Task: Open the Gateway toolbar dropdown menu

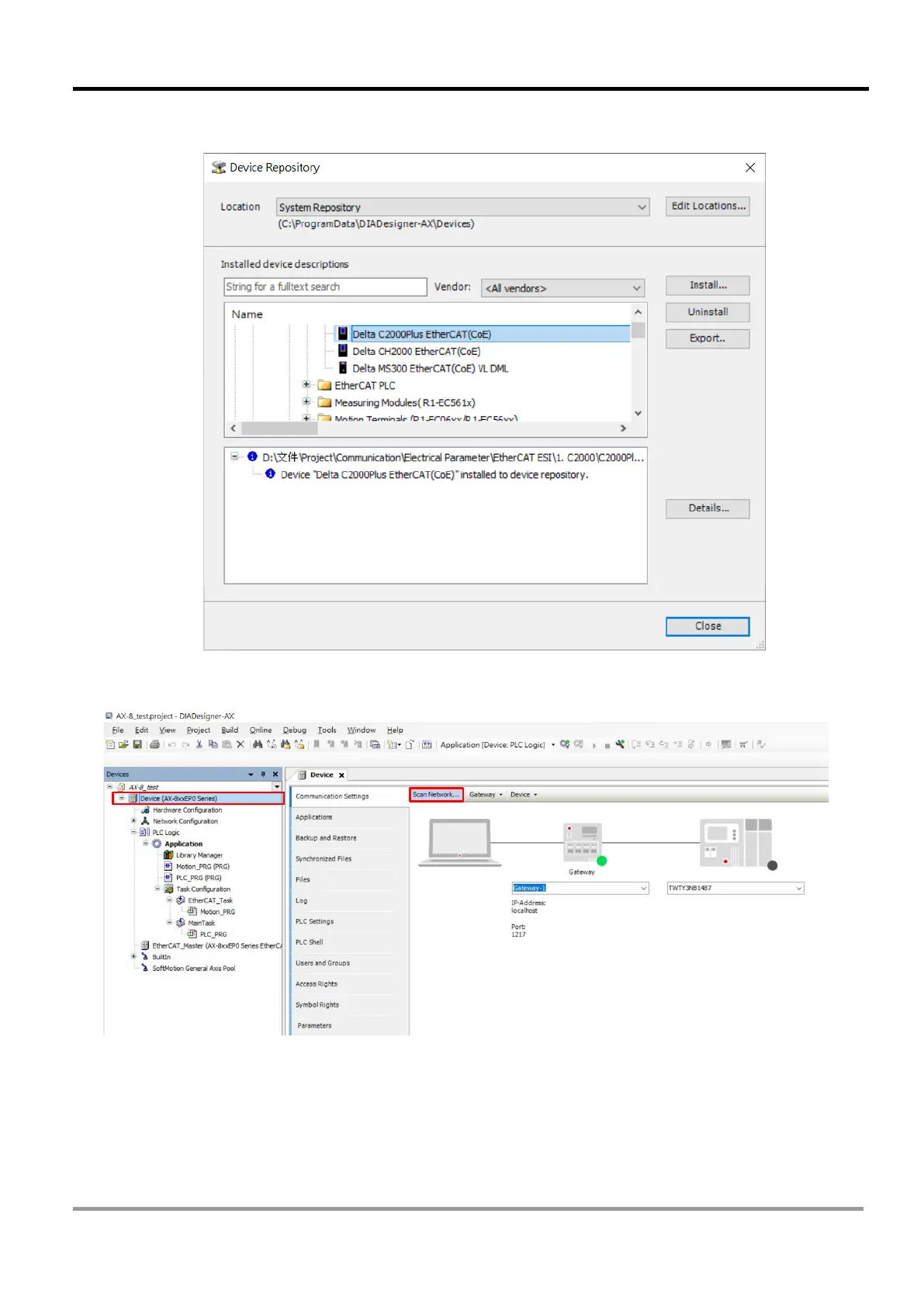Action: pyautogui.click(x=486, y=795)
